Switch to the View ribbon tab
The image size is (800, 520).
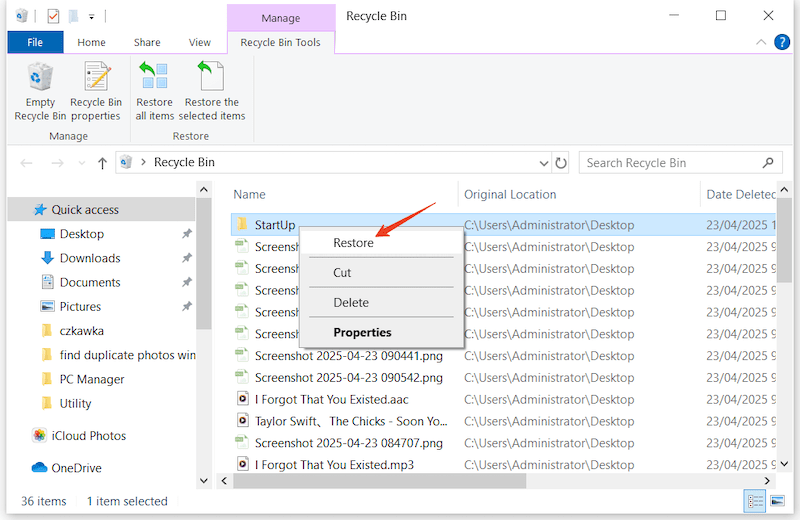(200, 42)
